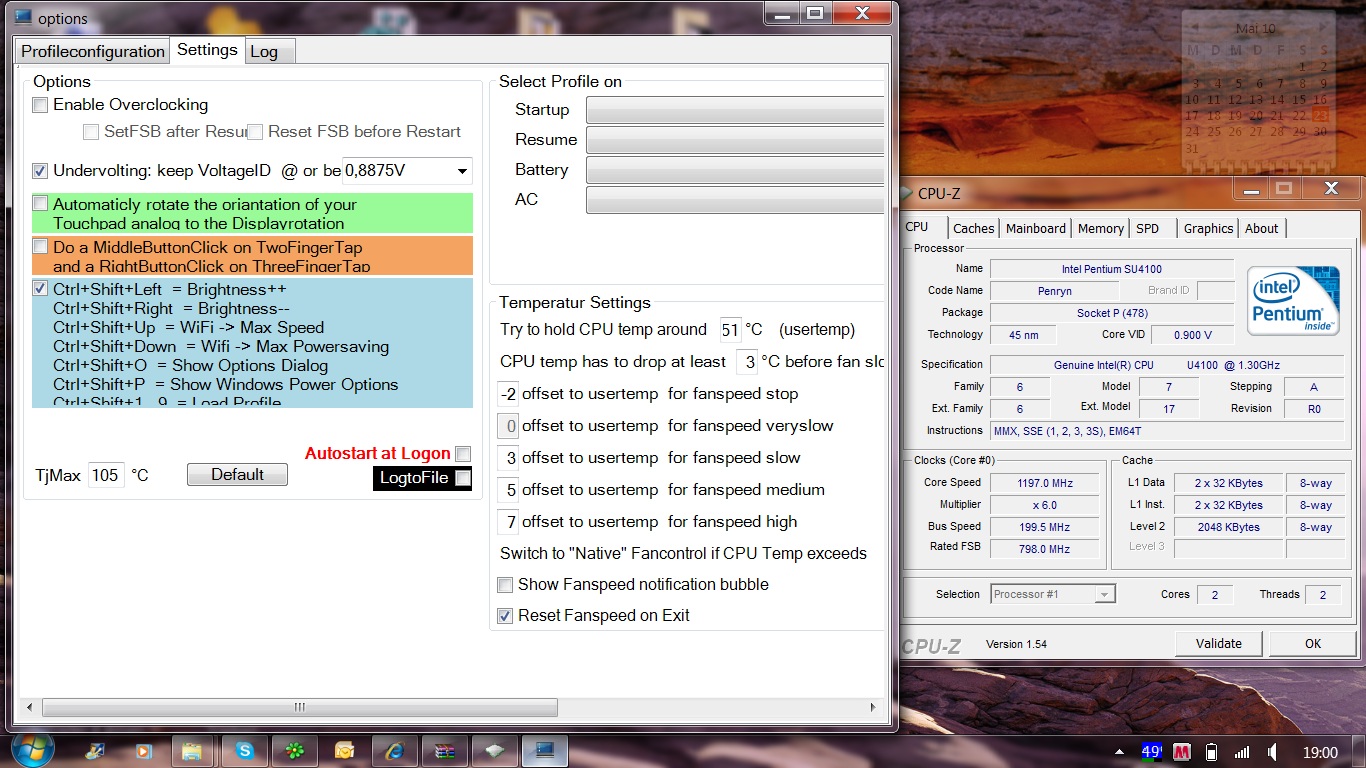Viewport: 1366px width, 768px height.
Task: Click the Intel Pentium inside logo
Action: coord(1293,299)
